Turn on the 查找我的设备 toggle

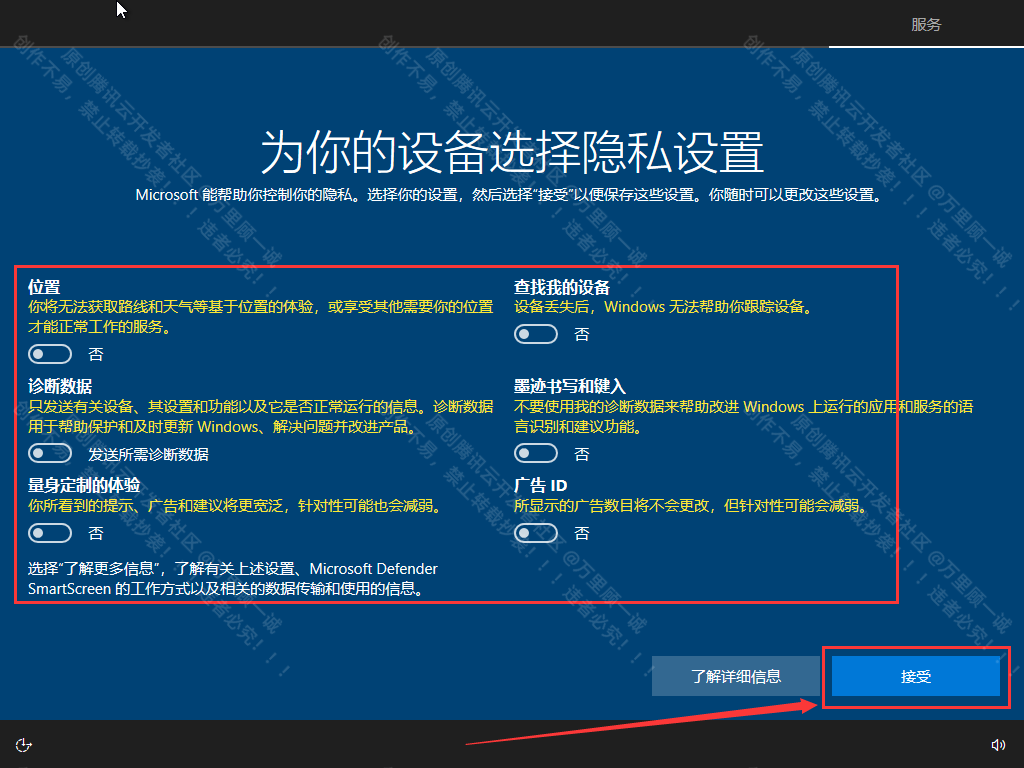pyautogui.click(x=536, y=333)
